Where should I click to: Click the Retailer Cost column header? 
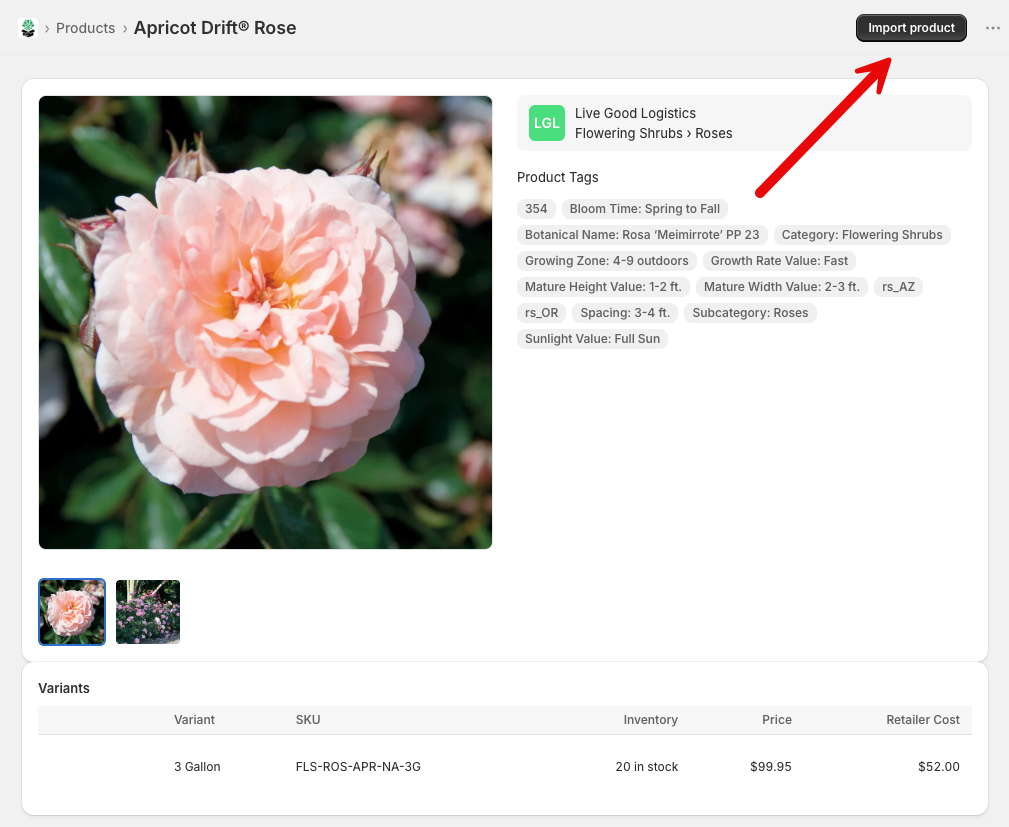(x=922, y=720)
